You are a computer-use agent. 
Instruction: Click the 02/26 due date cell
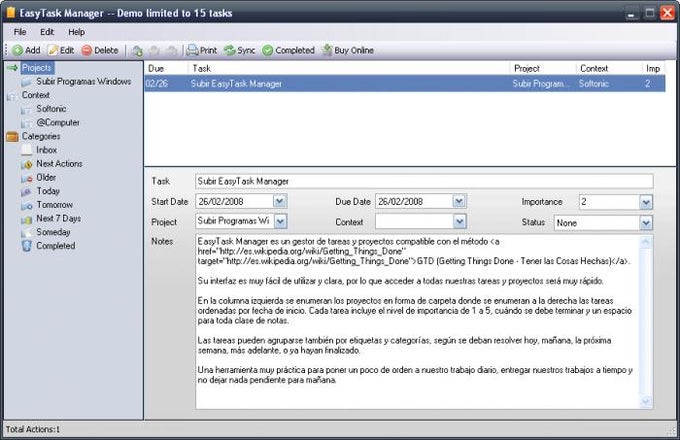coord(157,84)
